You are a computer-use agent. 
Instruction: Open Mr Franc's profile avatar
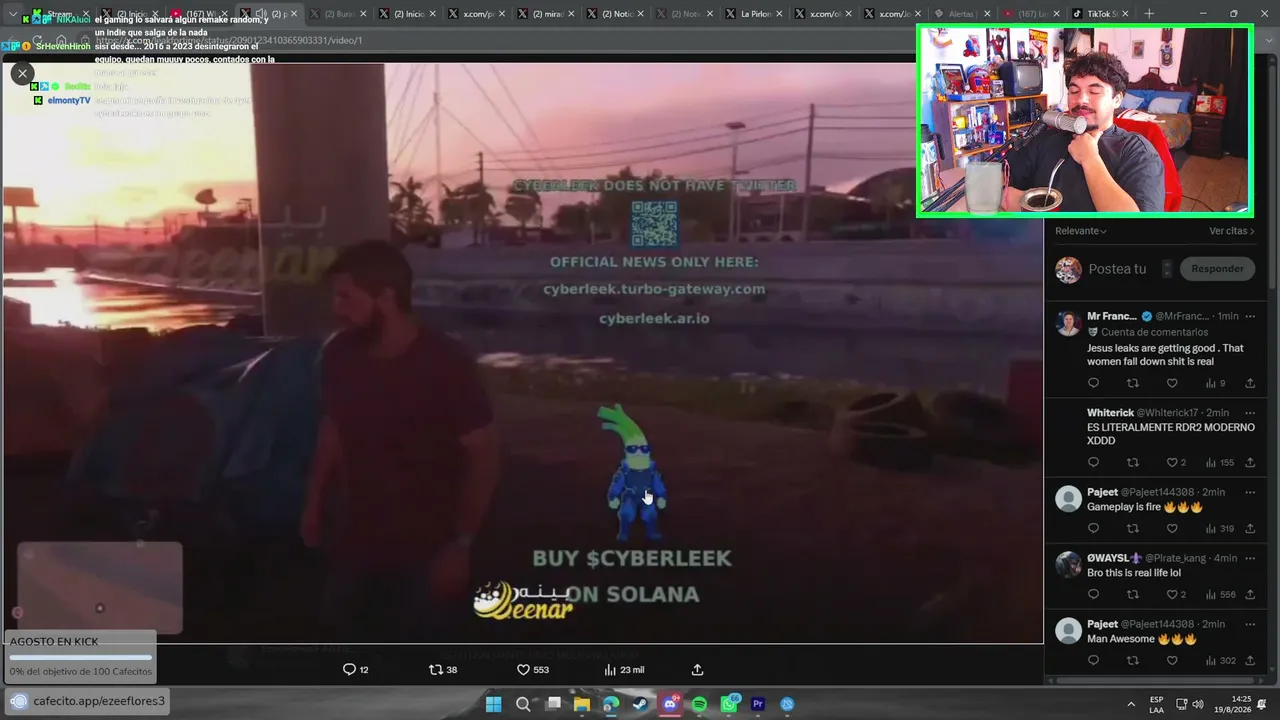(1069, 323)
